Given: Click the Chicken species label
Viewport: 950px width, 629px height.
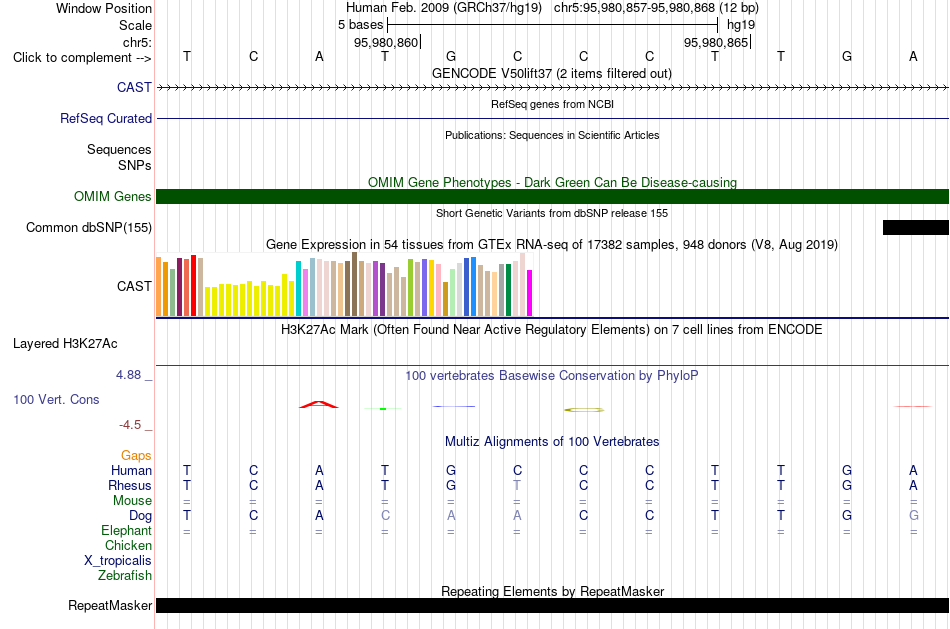Looking at the screenshot, I should pos(128,545).
